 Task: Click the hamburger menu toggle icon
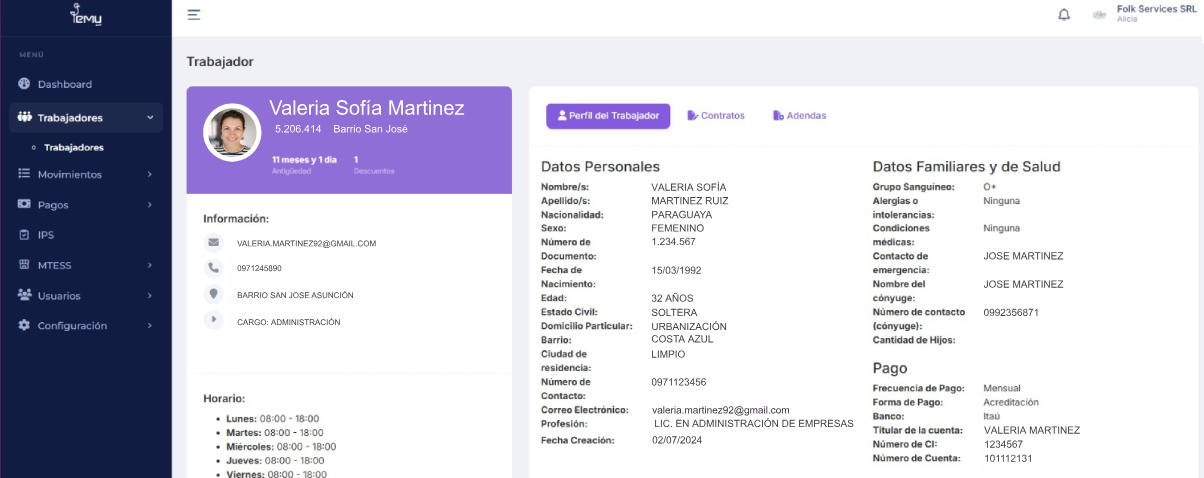(194, 15)
